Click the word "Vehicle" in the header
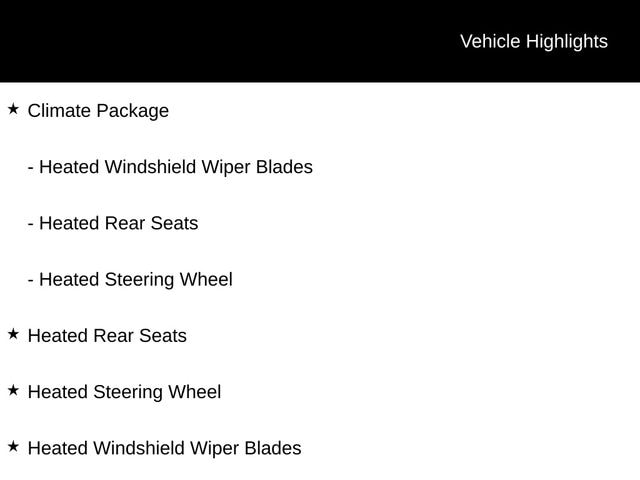The width and height of the screenshot is (640, 480). click(x=490, y=41)
